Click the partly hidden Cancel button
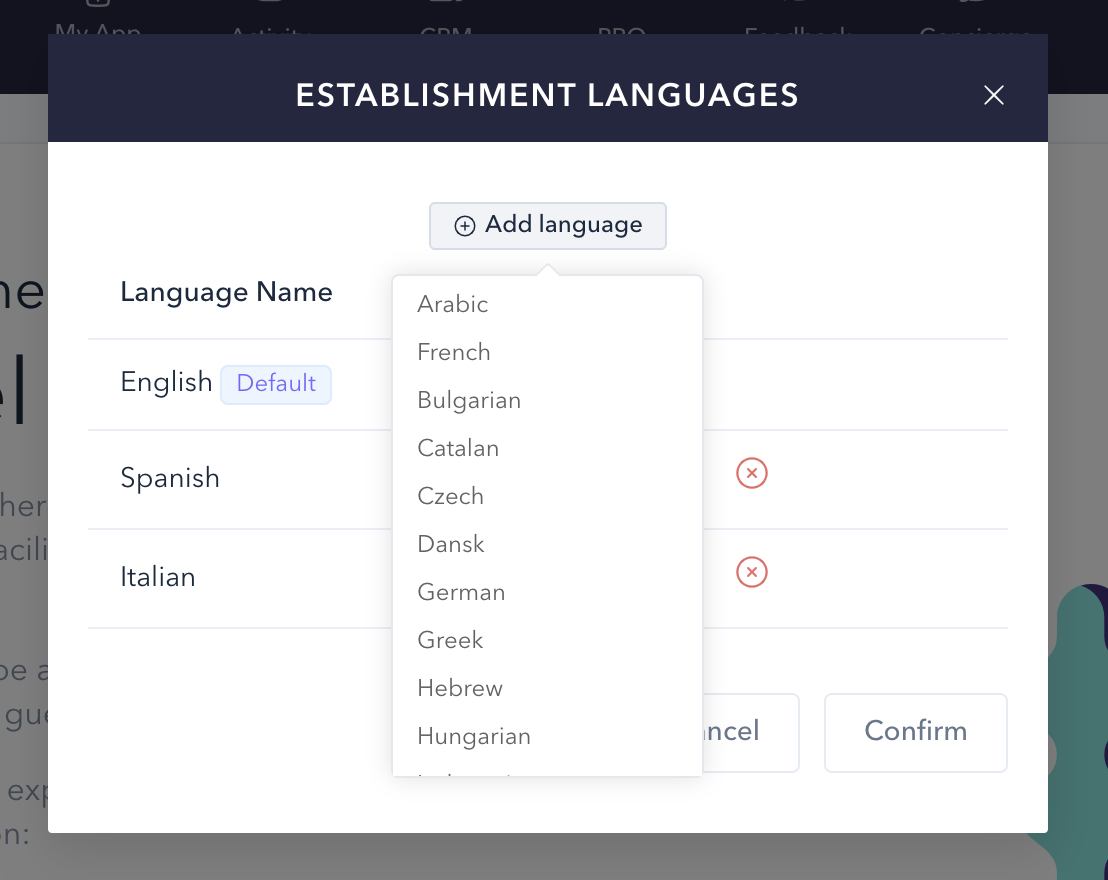 coord(750,732)
